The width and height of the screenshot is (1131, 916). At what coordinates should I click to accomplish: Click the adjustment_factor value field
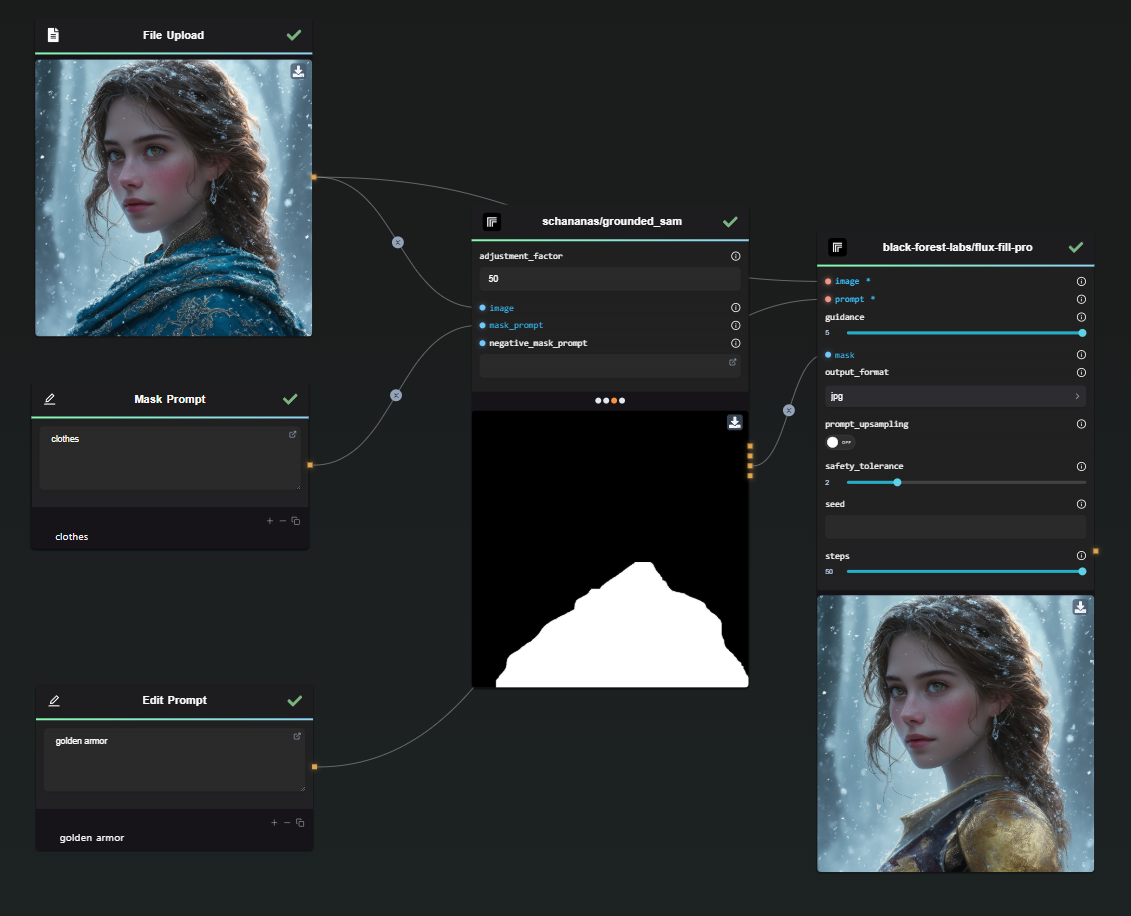pos(609,278)
